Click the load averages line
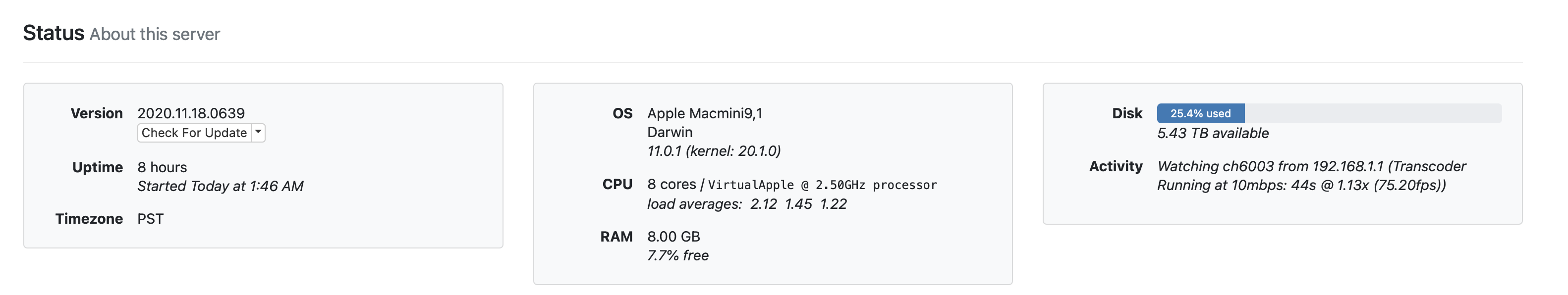This screenshot has width=1568, height=295. (746, 204)
